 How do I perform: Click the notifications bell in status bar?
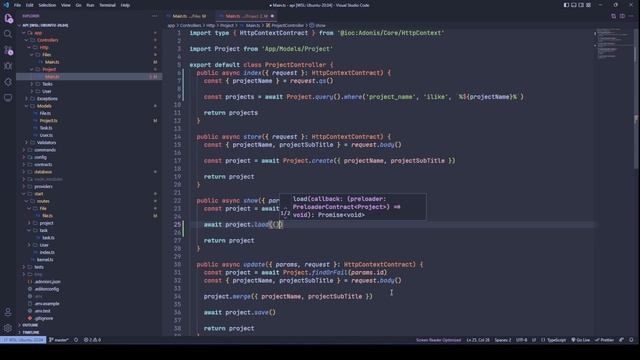[631, 340]
